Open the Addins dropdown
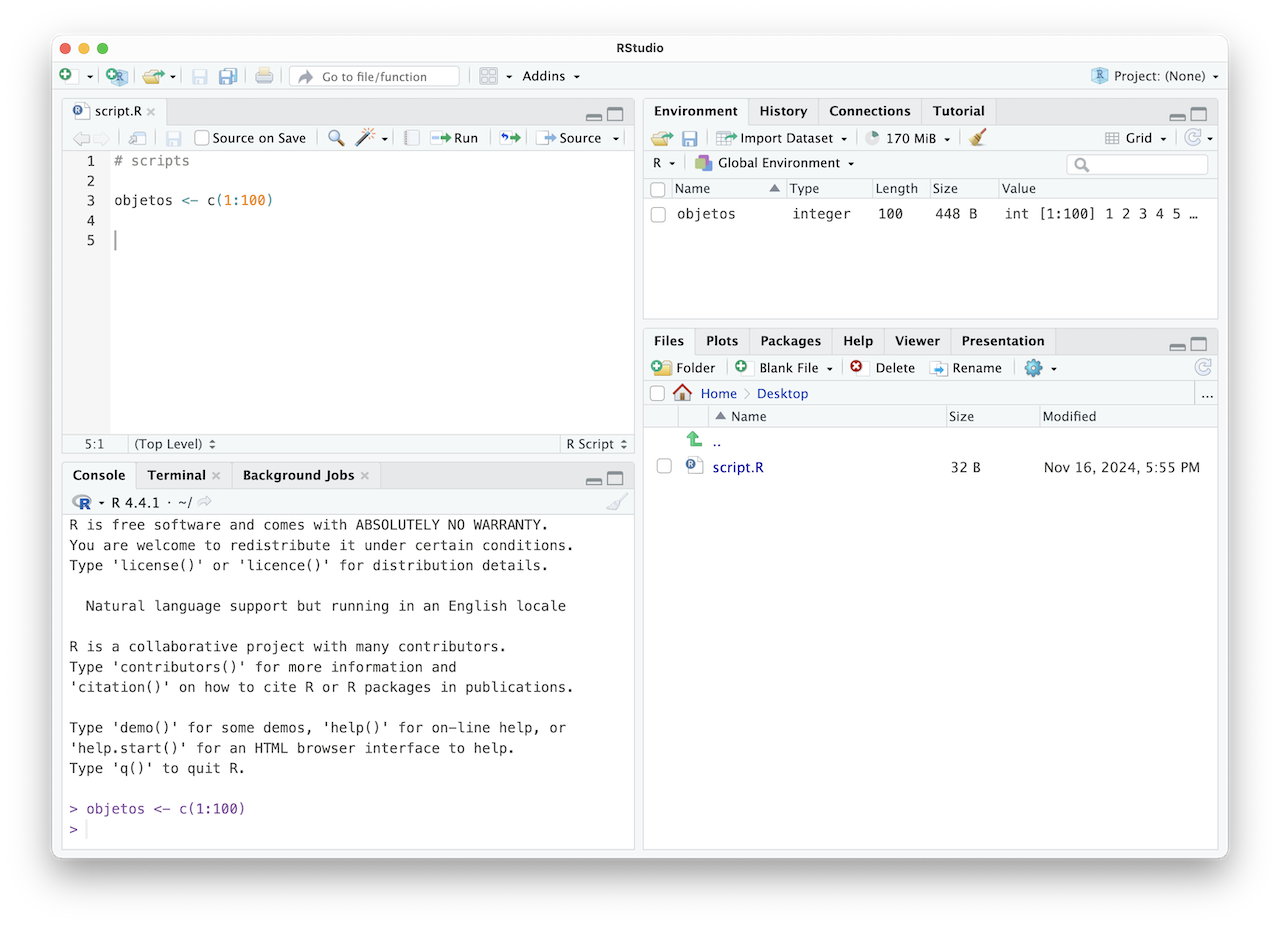Viewport: 1280px width, 927px height. tap(551, 76)
